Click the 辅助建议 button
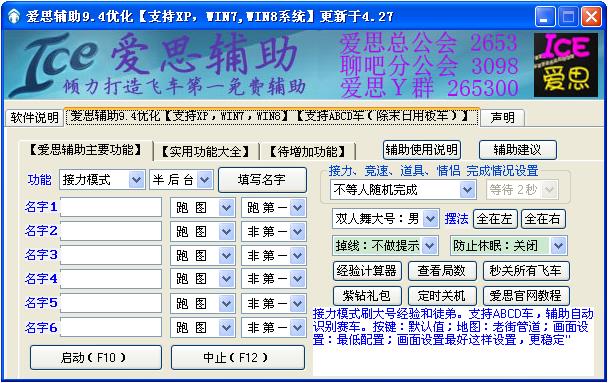The width and height of the screenshot is (608, 383). 518,150
